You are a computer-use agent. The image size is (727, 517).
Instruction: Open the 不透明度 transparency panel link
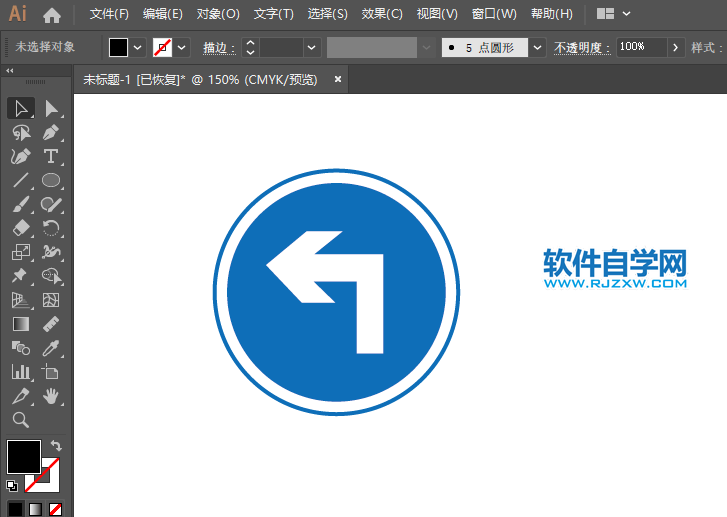point(582,48)
